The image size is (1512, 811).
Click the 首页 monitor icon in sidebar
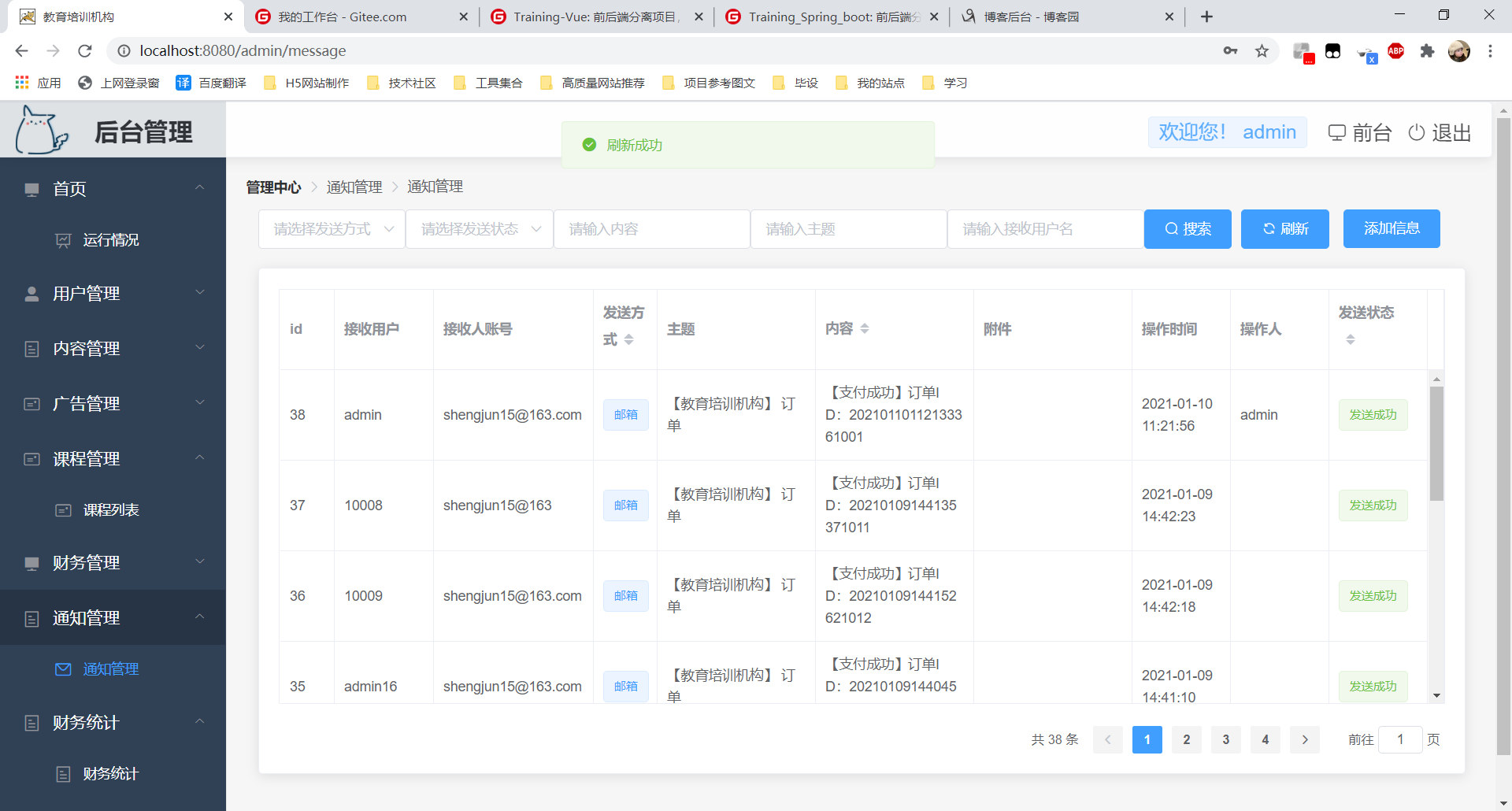coord(31,189)
